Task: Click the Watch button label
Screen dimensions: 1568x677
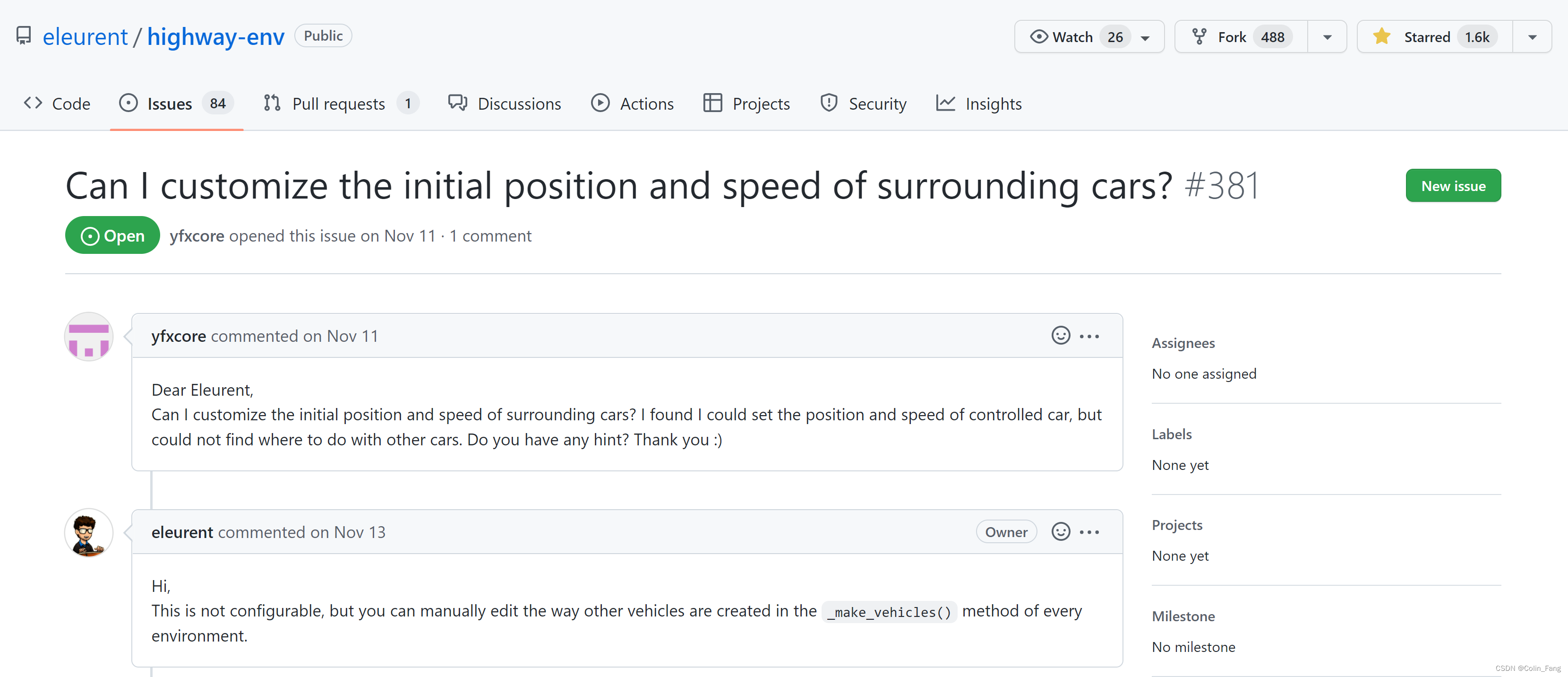Action: tap(1072, 37)
